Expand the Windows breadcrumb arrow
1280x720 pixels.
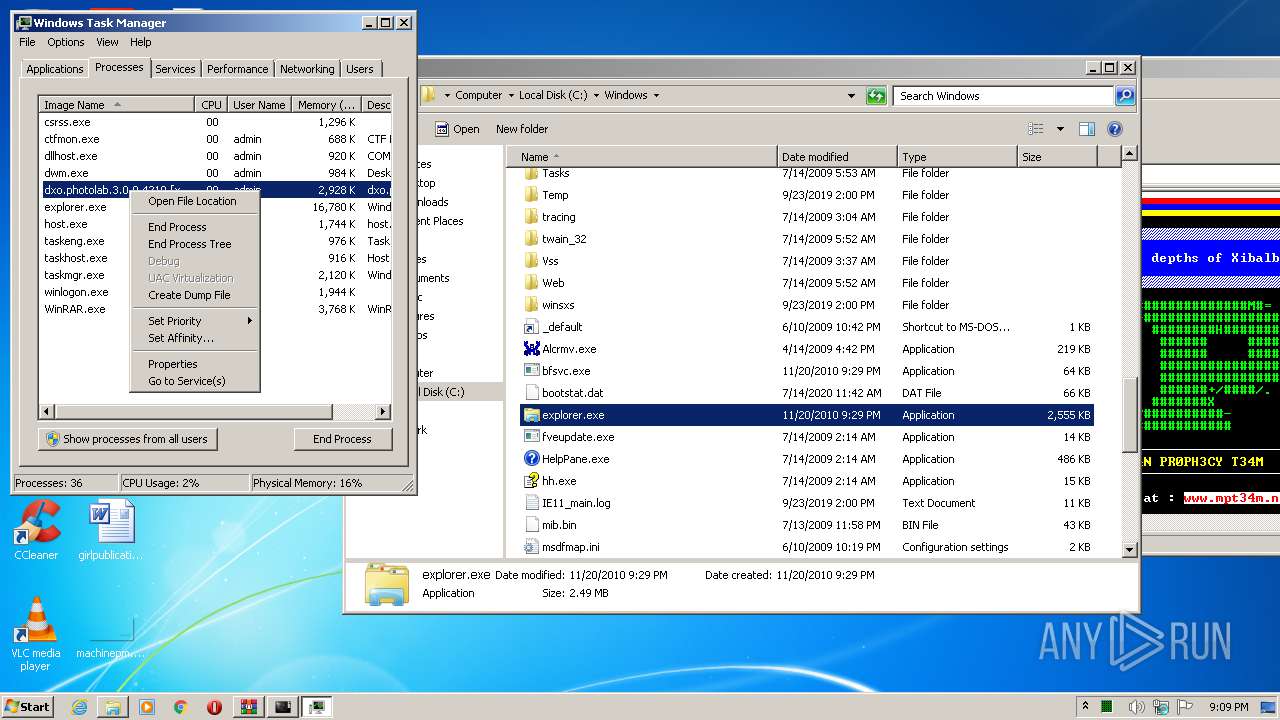656,96
